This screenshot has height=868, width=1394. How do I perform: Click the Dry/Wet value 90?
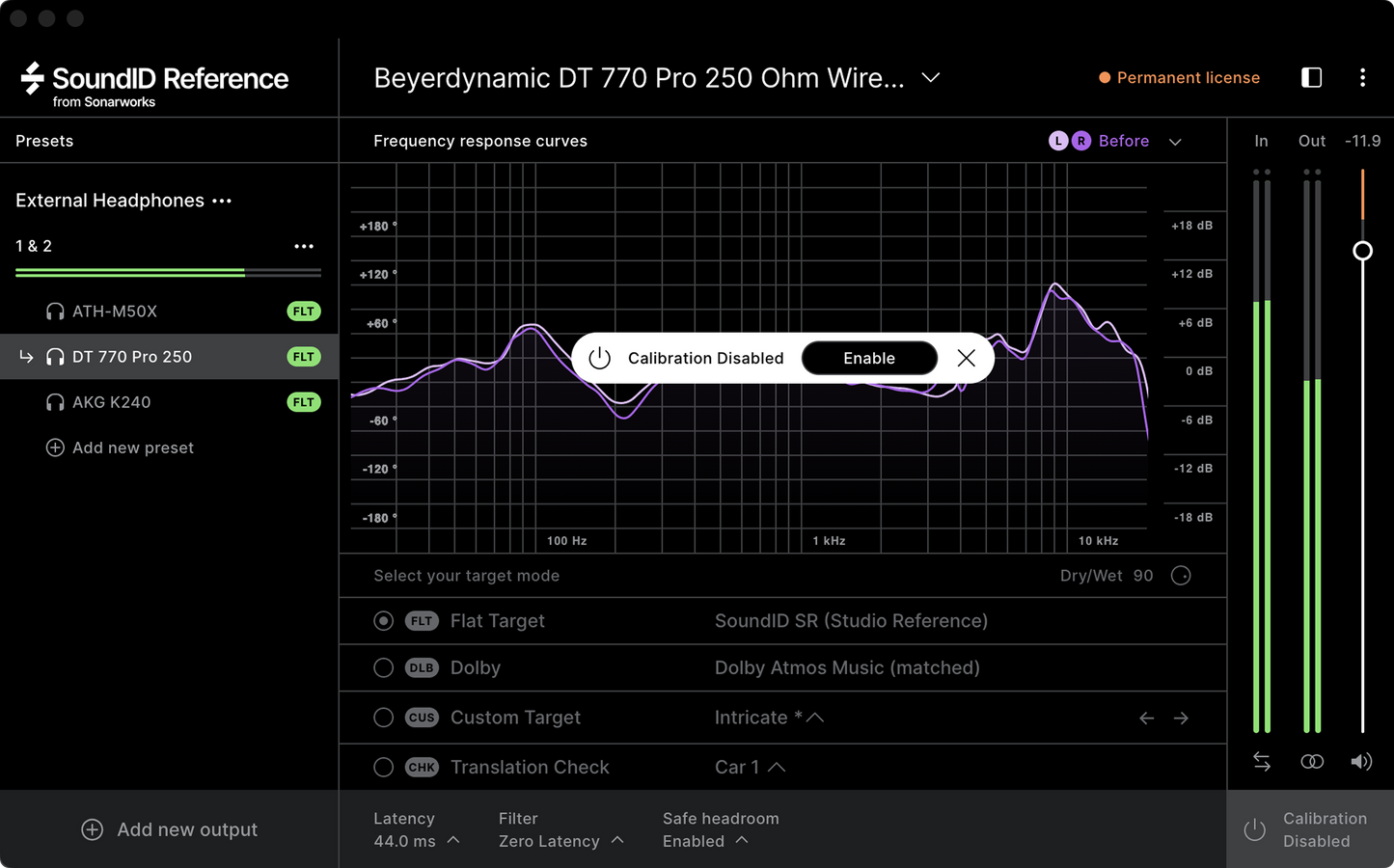pyautogui.click(x=1143, y=576)
